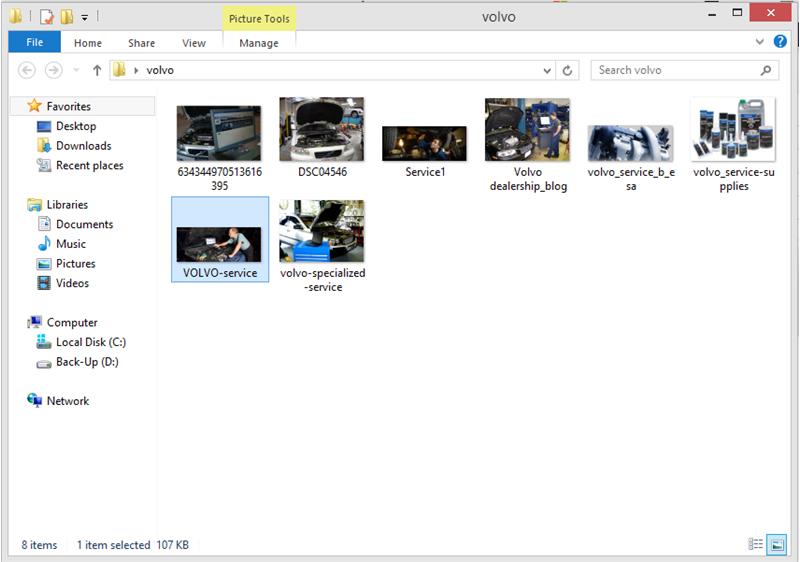Click the 8 items count in status bar

(x=39, y=545)
